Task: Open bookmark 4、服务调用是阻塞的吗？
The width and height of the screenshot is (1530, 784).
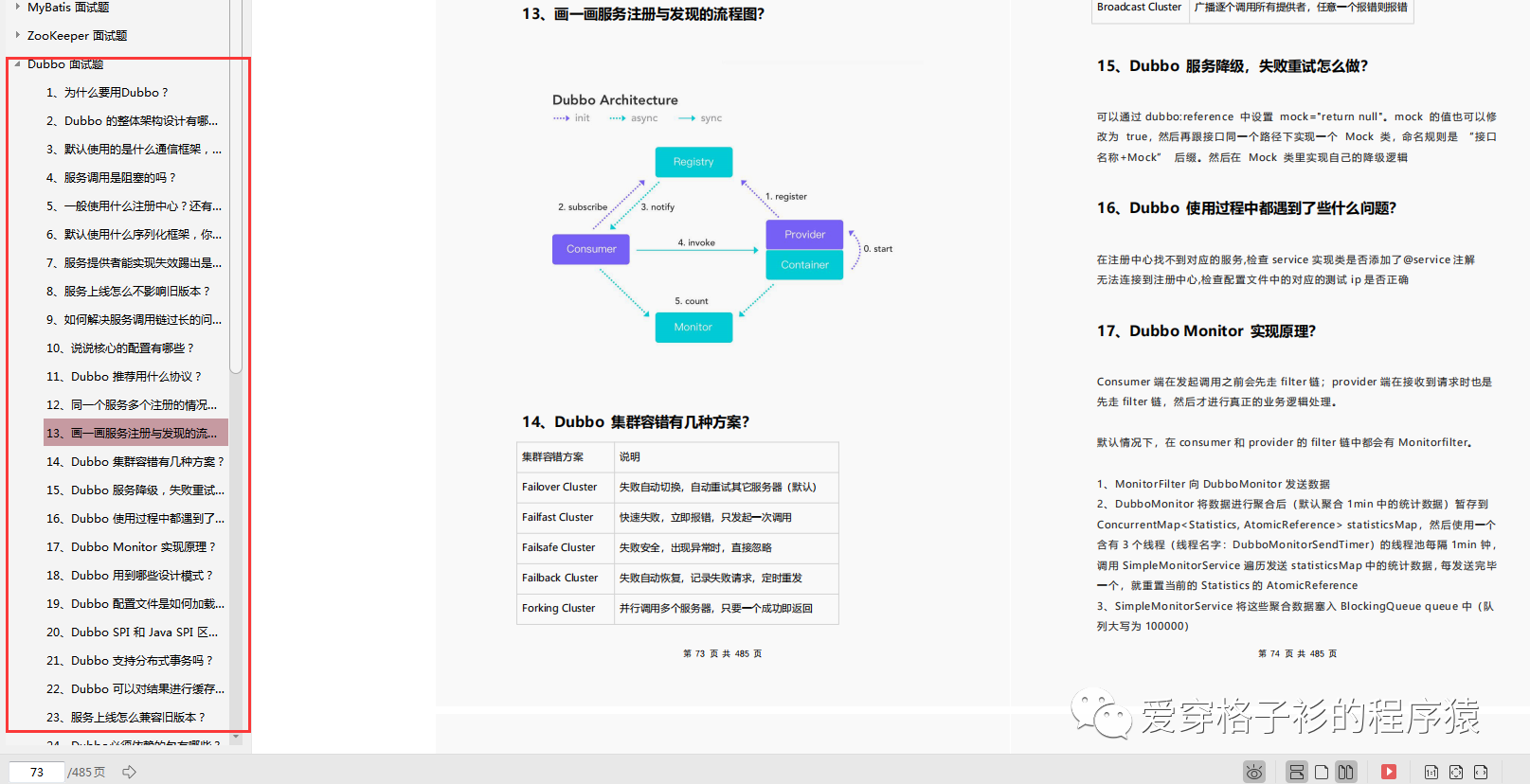Action: [x=111, y=177]
